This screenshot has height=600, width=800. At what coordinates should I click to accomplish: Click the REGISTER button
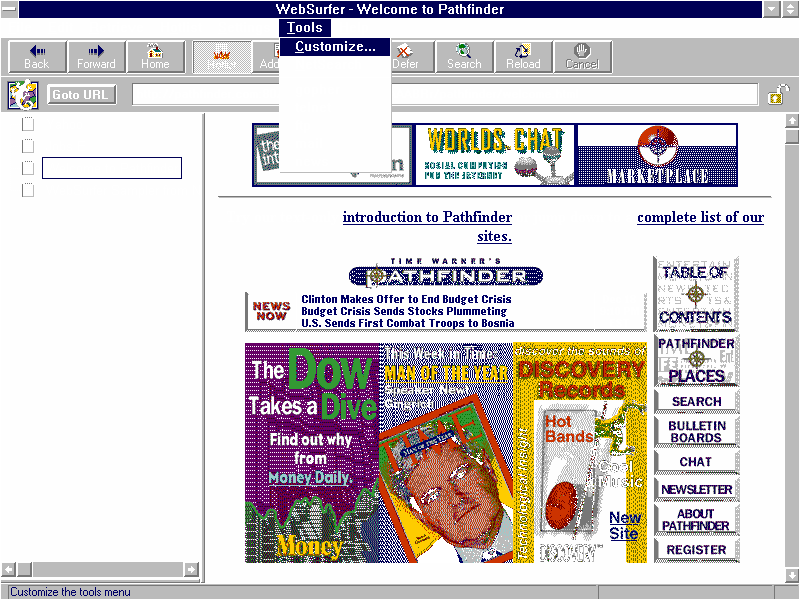[696, 549]
